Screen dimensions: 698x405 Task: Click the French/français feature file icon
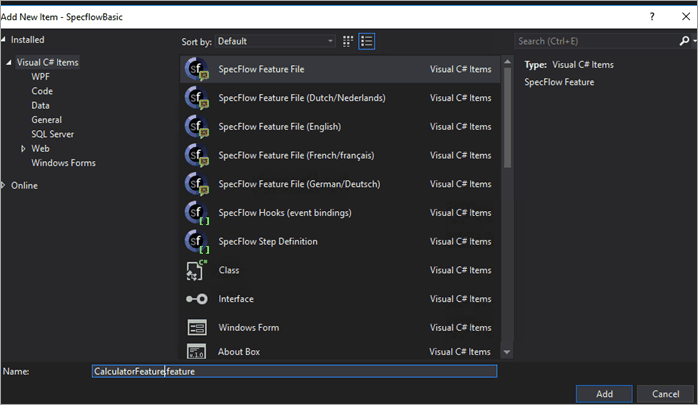tap(197, 155)
